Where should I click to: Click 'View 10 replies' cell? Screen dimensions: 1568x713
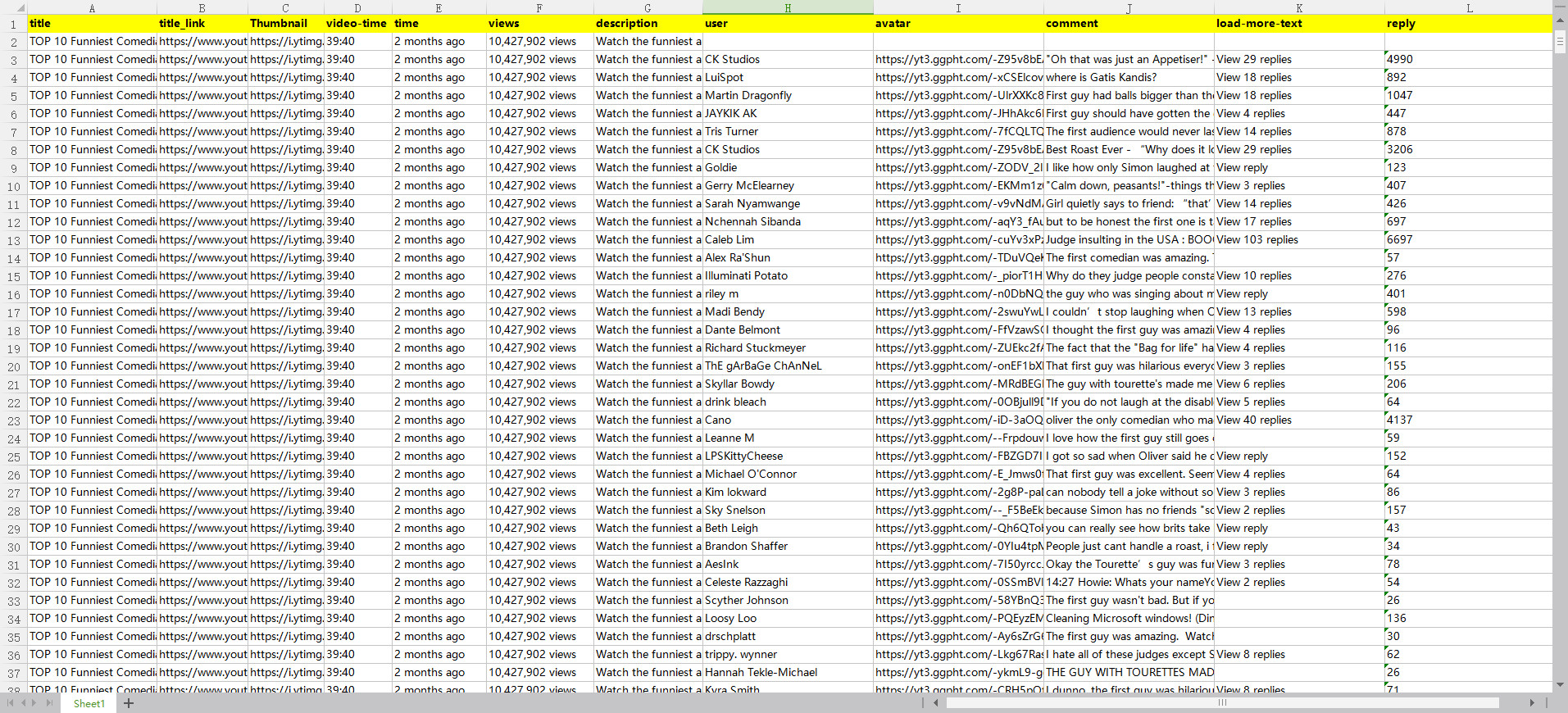pos(1299,276)
